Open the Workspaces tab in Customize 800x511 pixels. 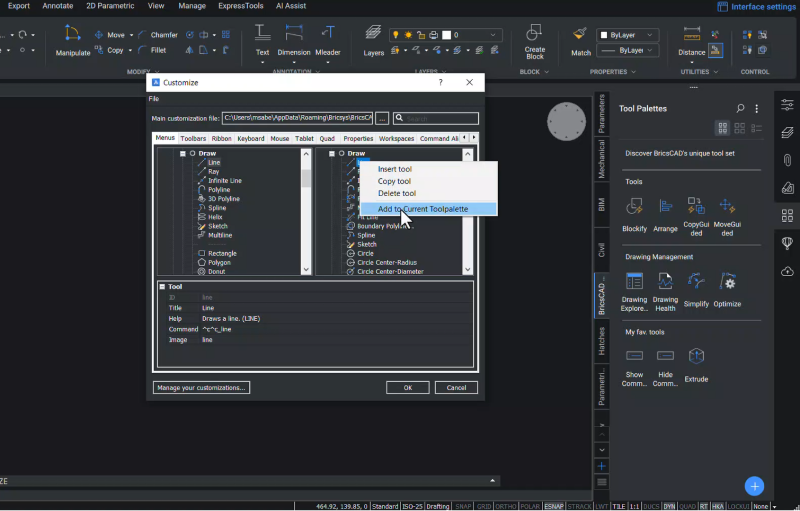coord(396,138)
